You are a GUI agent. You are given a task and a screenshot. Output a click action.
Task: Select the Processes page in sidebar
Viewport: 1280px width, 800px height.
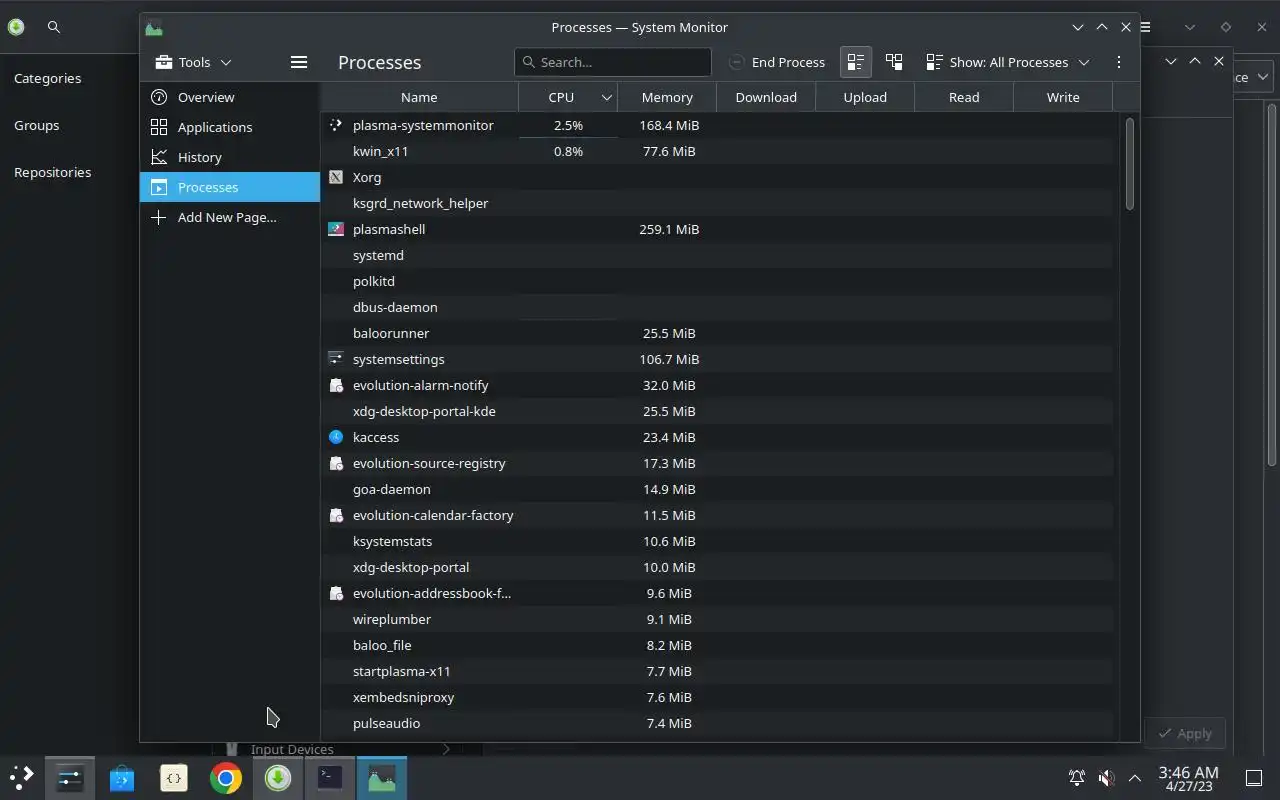[229, 187]
